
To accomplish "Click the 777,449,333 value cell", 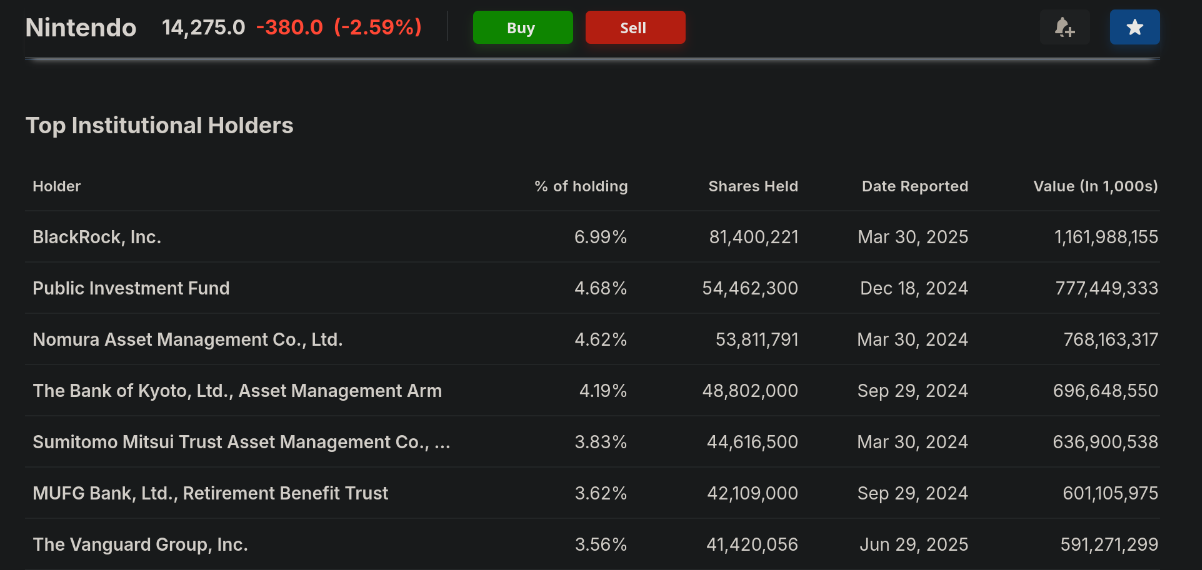I will click(1107, 288).
